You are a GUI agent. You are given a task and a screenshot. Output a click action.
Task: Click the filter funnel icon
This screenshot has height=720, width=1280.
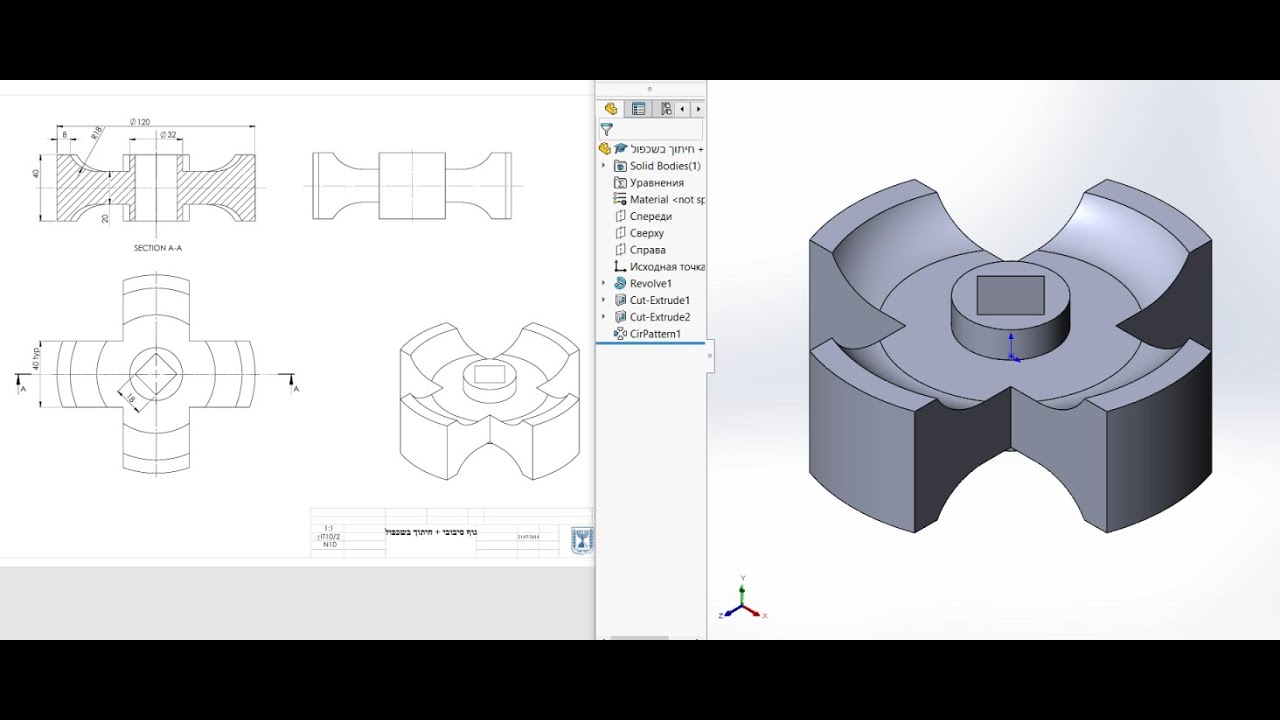click(x=606, y=130)
